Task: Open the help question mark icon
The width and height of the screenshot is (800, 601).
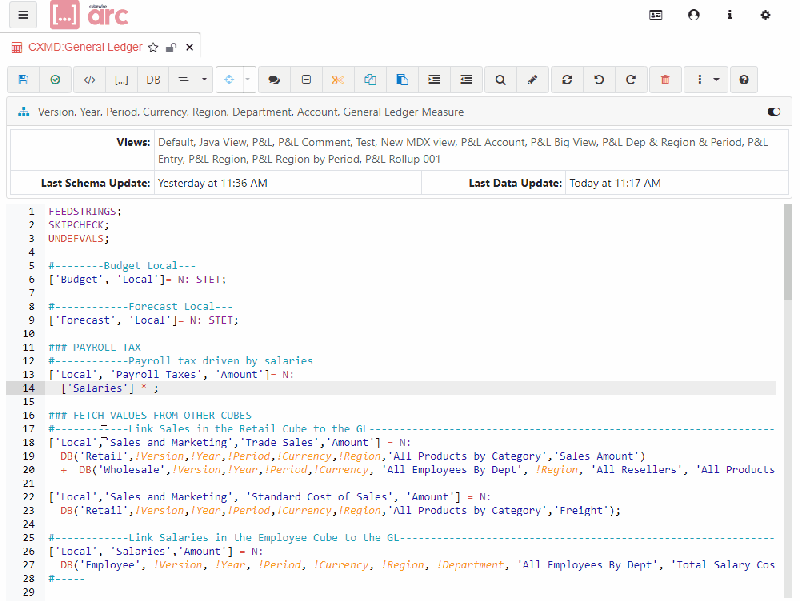Action: coord(744,80)
